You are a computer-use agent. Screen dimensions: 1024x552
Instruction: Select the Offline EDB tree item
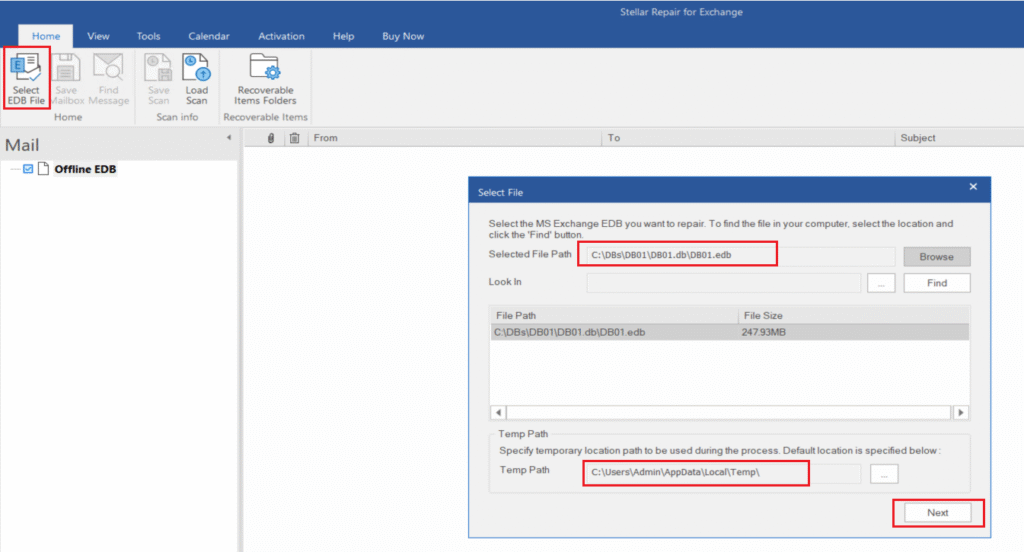[x=85, y=169]
